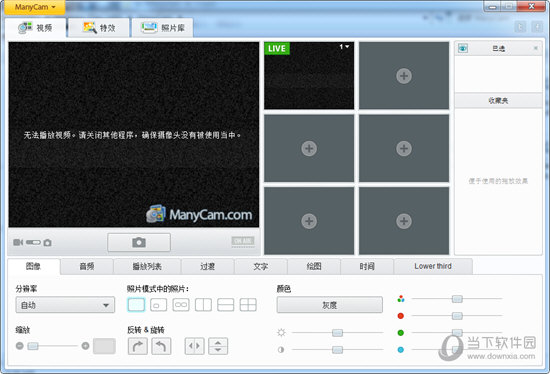The width and height of the screenshot is (550, 374).
Task: Flip video vertically
Action: (x=218, y=346)
